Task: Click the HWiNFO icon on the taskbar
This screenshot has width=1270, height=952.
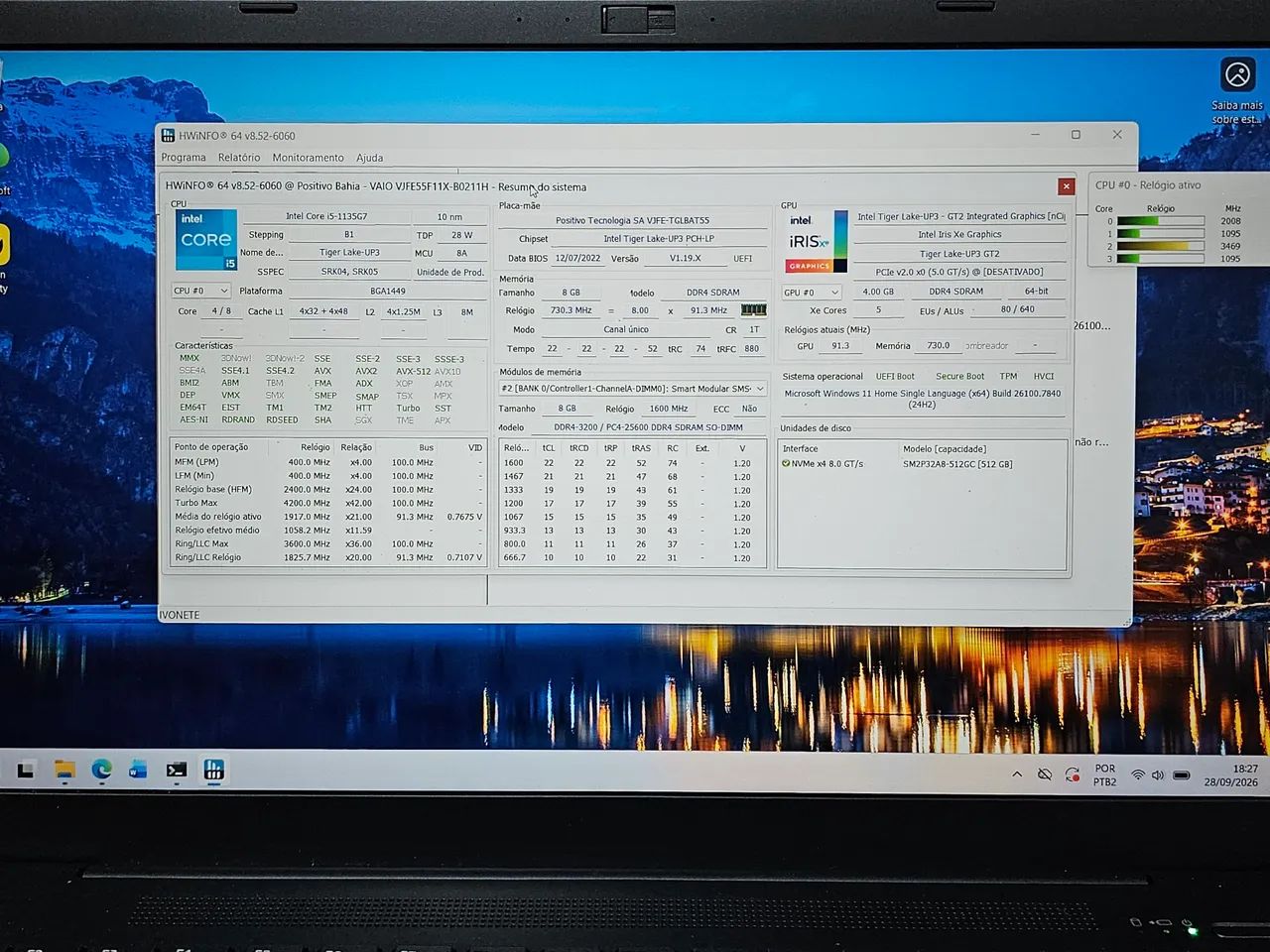Action: click(213, 770)
